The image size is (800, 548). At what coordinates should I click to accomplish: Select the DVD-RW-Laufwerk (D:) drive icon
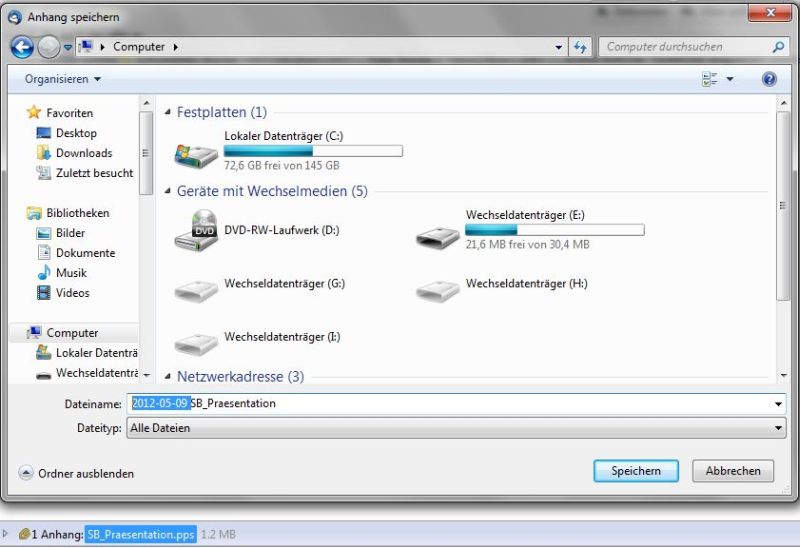click(x=196, y=231)
